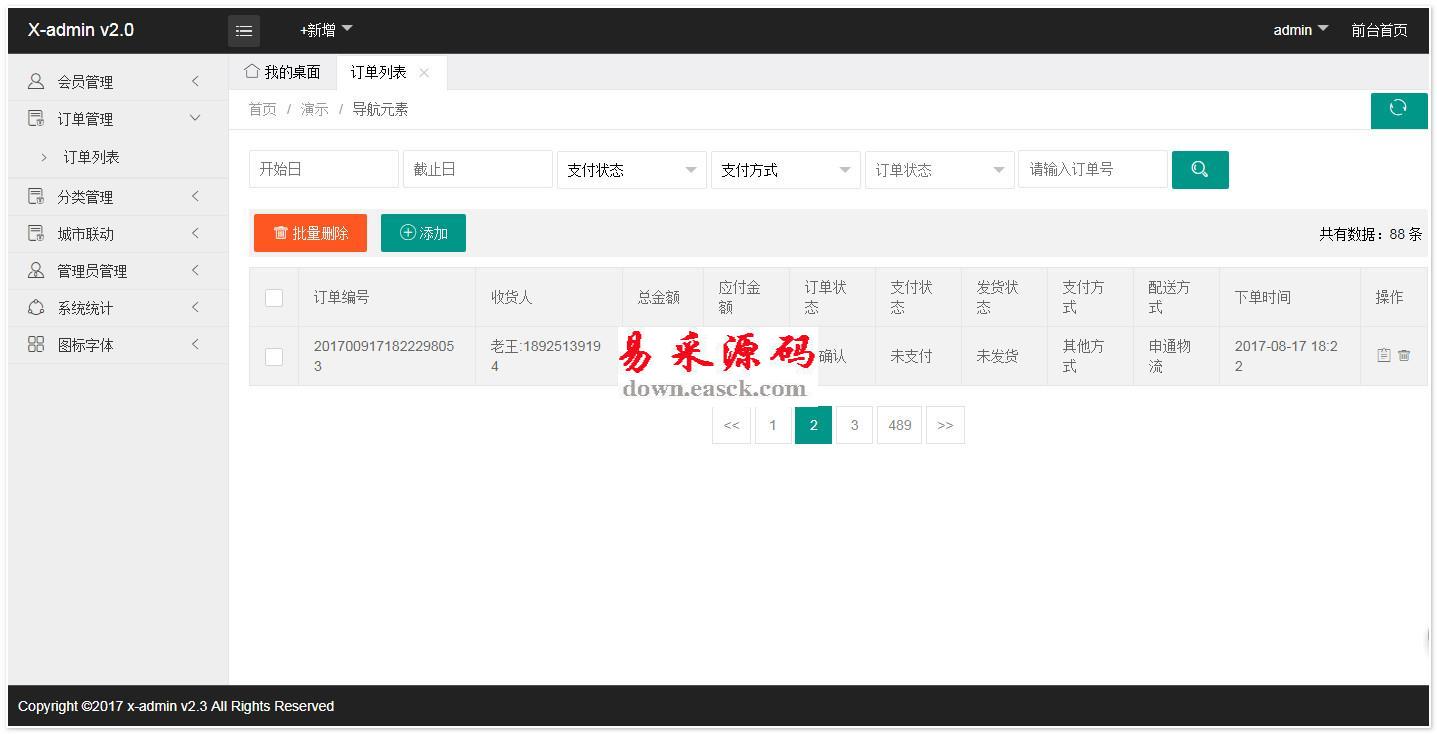Click the trash delete icon in order row
This screenshot has width=1437, height=734.
(1404, 355)
